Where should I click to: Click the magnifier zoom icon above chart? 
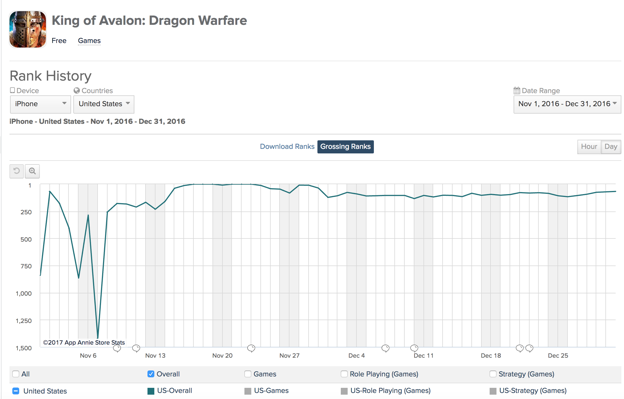point(32,171)
